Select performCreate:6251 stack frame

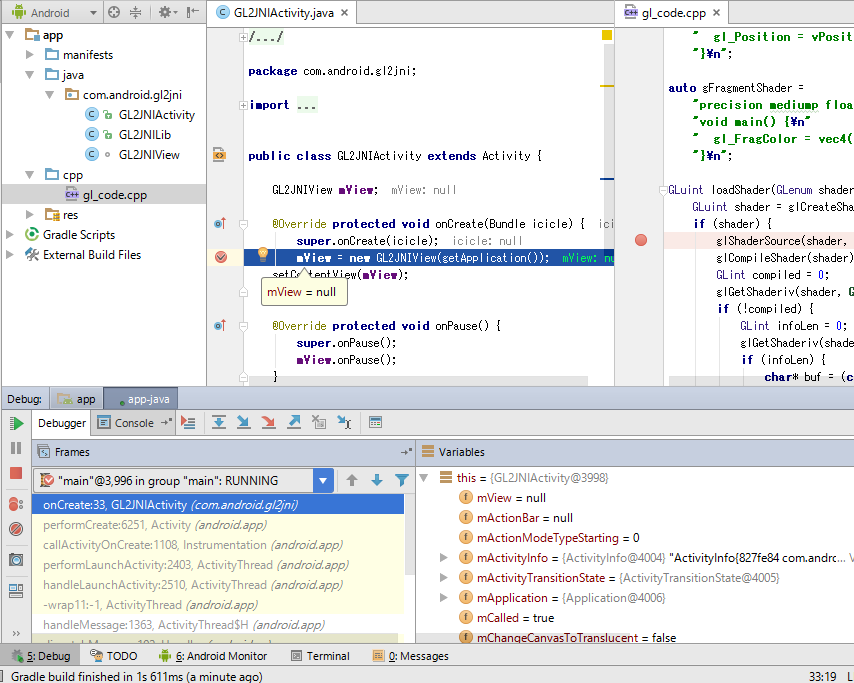(218, 525)
